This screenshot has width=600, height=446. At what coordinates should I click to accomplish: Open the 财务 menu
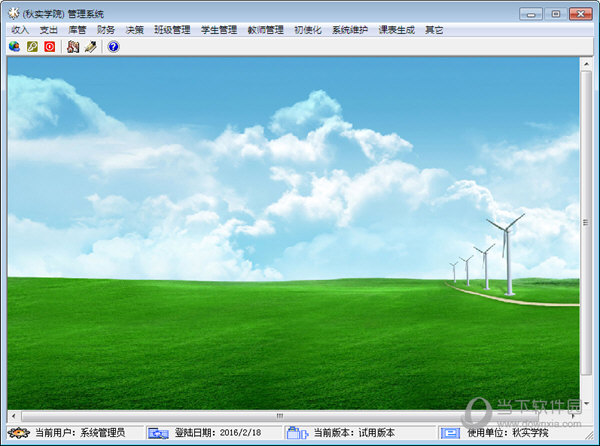tap(106, 30)
